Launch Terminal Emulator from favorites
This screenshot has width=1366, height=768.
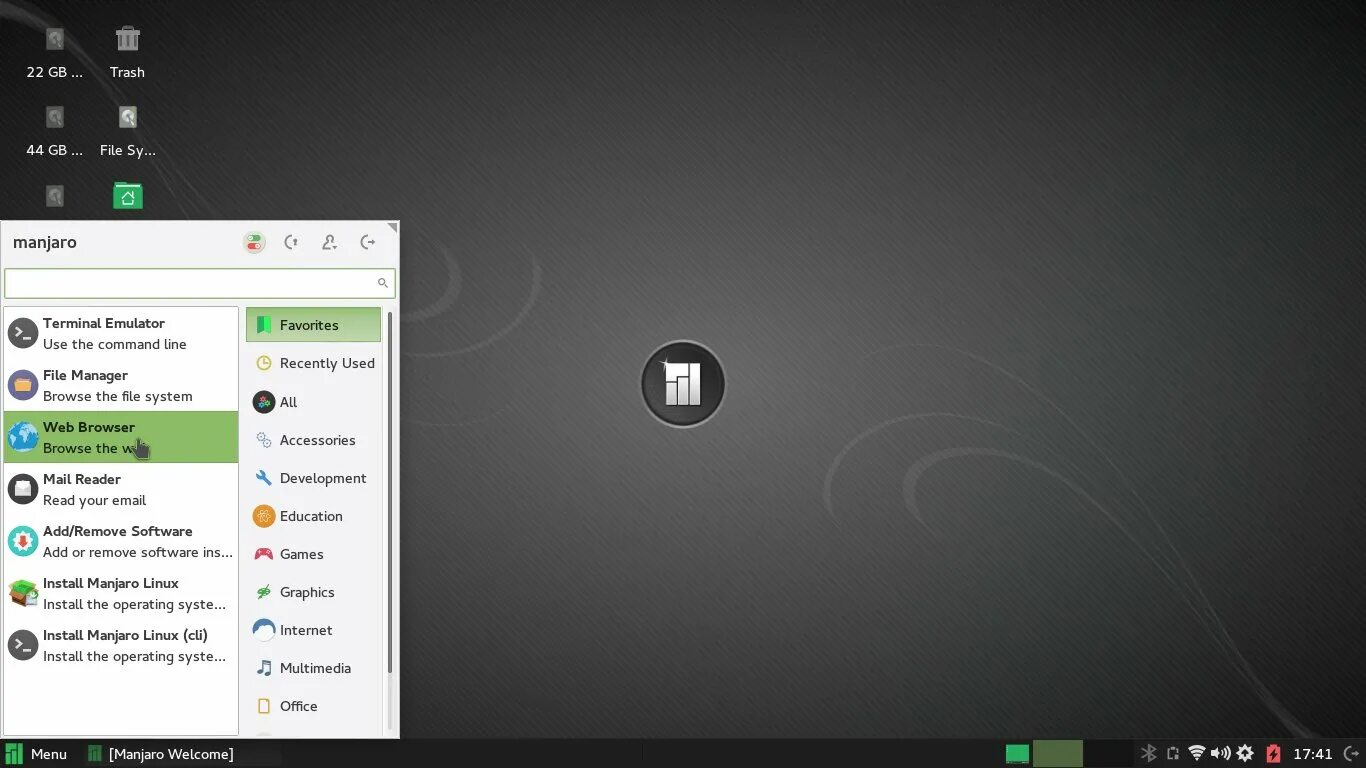tap(121, 333)
